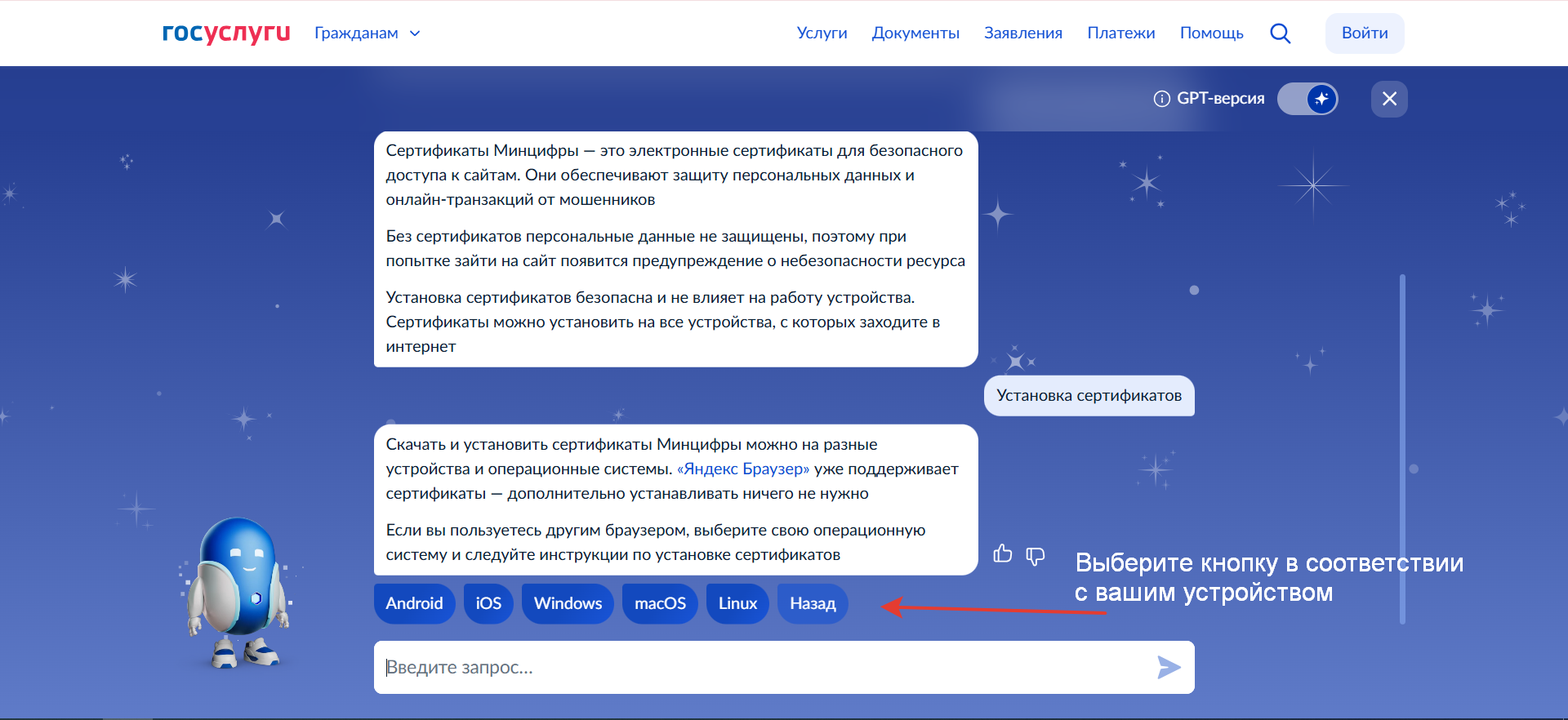Open the search magnifier icon
Screen dimensions: 1568x720
pyautogui.click(x=1280, y=33)
